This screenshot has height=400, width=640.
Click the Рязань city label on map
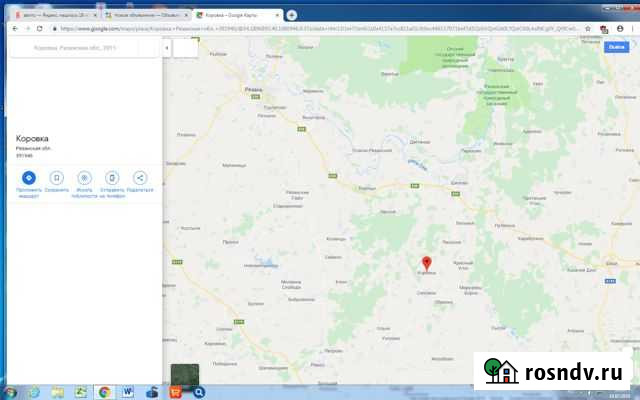click(253, 89)
